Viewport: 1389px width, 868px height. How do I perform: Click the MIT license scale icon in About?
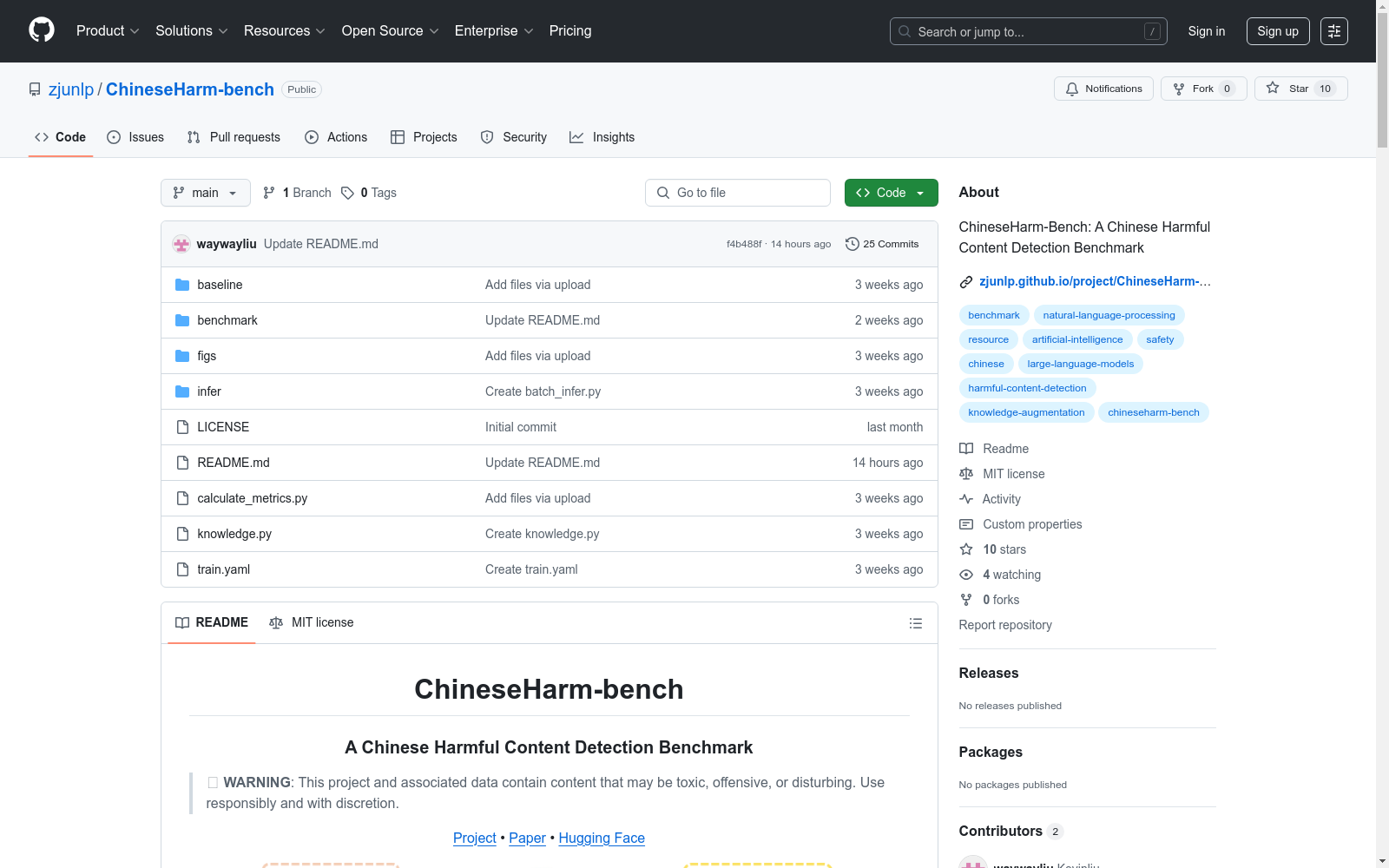(x=966, y=474)
